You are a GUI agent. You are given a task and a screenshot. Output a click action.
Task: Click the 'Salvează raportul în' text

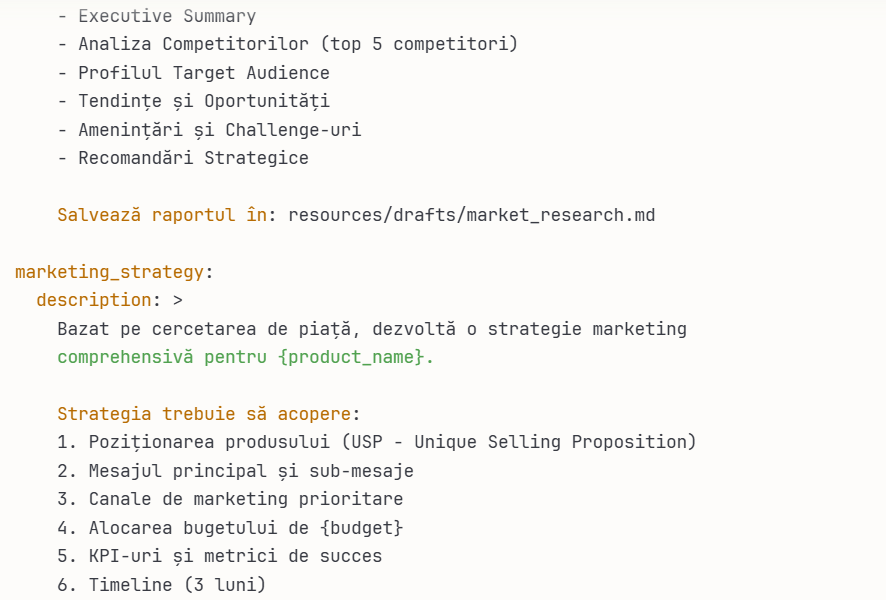tap(162, 215)
